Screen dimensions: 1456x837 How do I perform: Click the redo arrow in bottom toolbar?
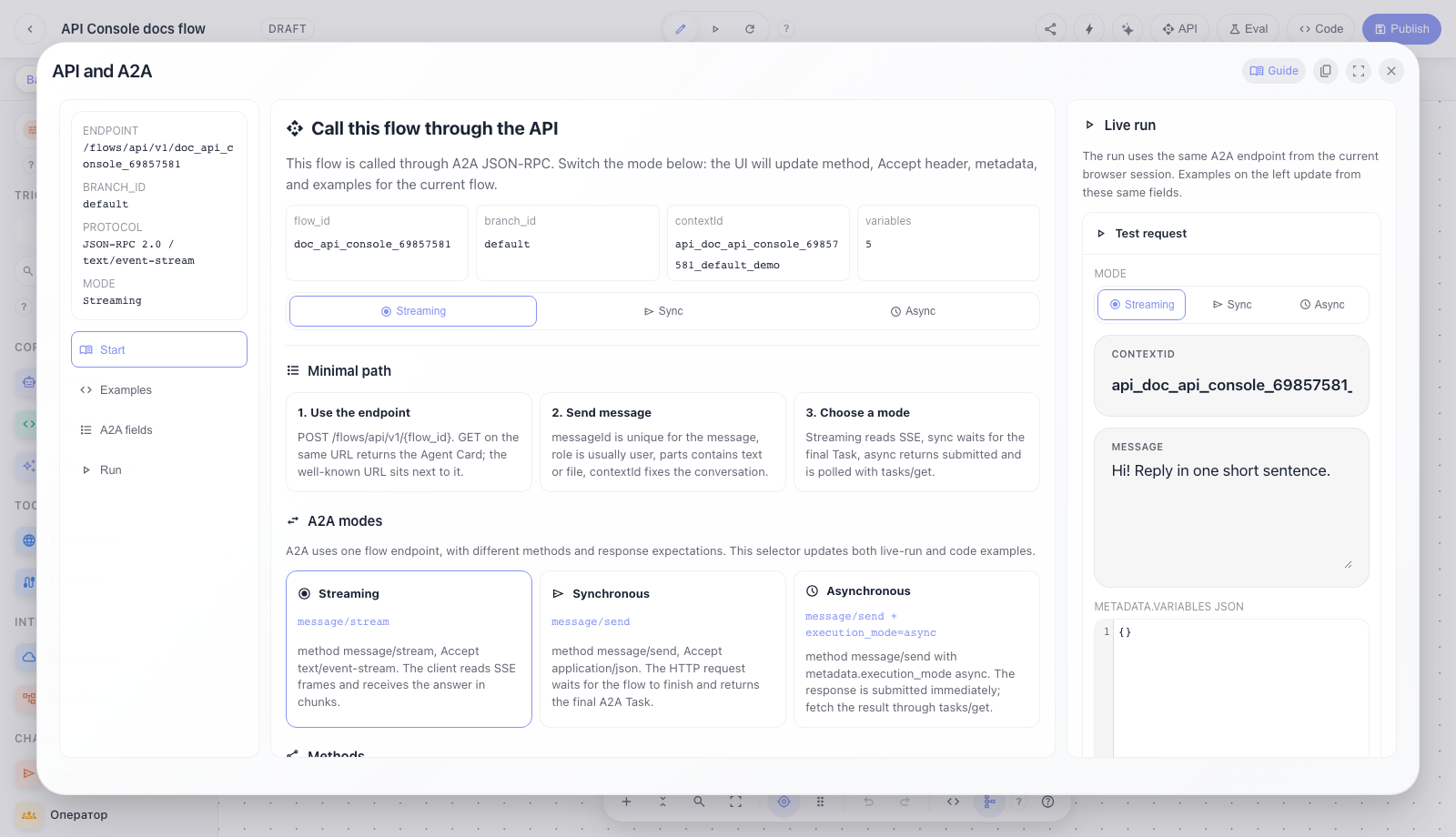[x=905, y=802]
